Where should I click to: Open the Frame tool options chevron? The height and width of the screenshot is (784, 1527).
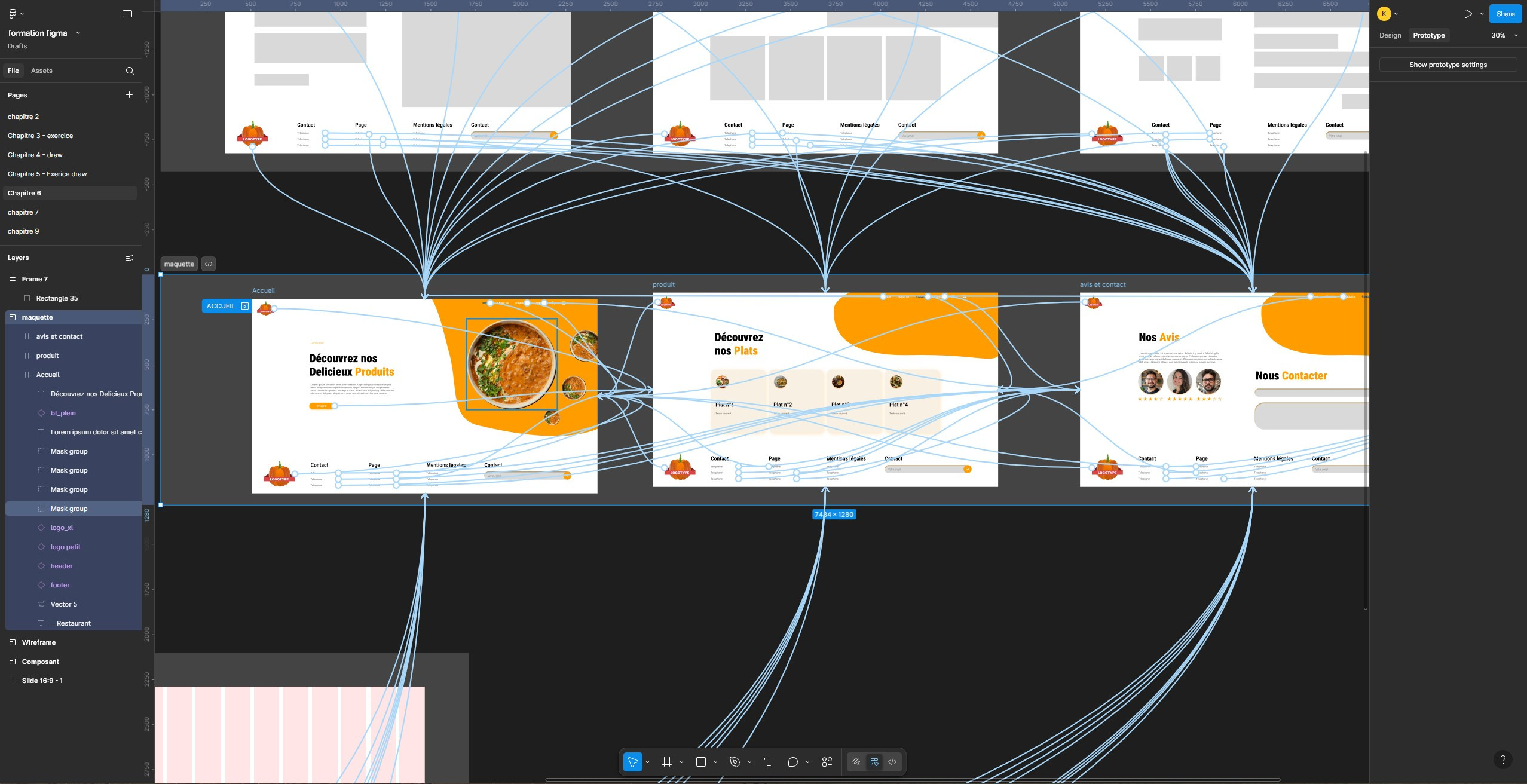[x=681, y=762]
